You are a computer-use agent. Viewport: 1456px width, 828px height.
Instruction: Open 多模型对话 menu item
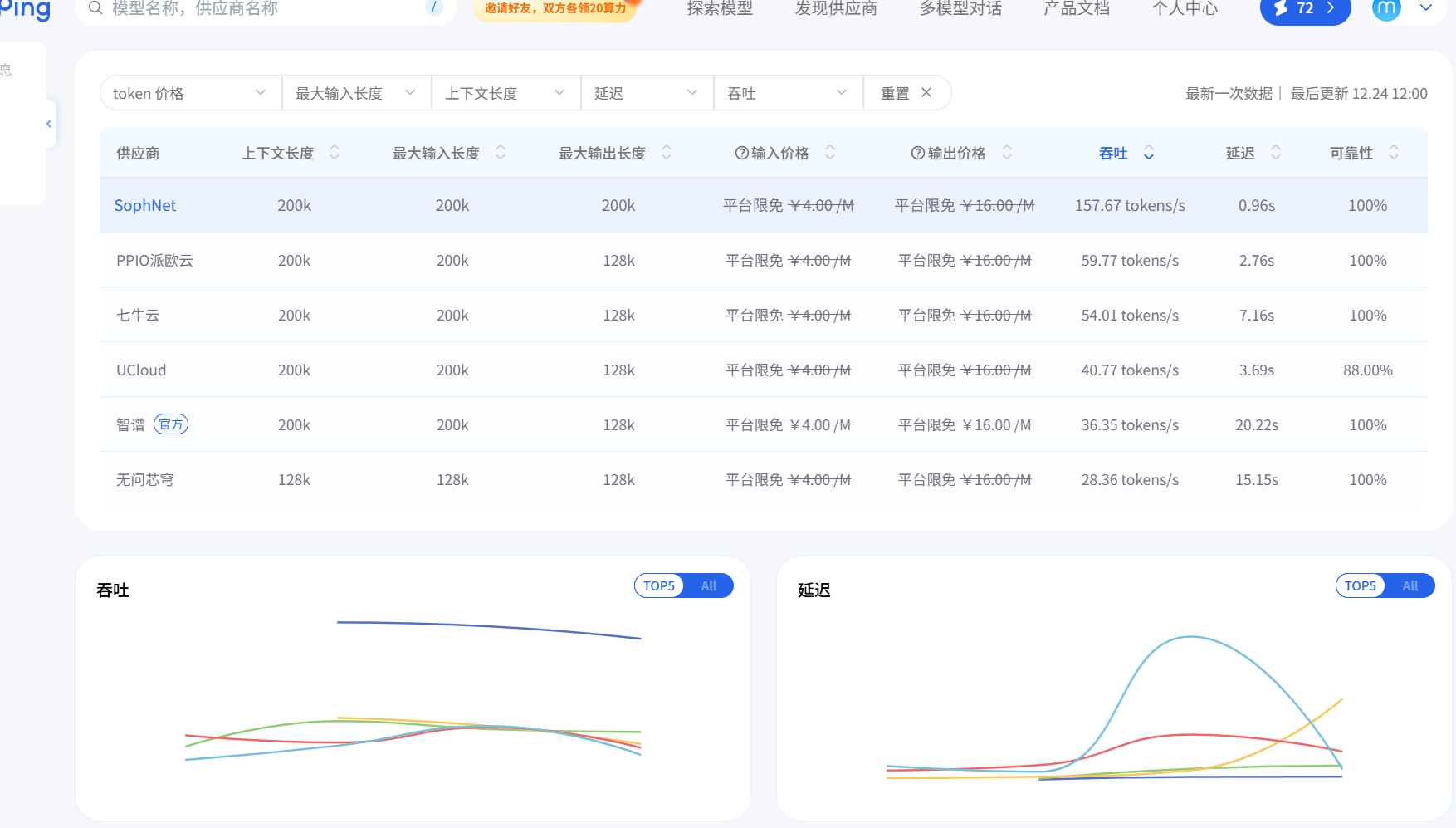coord(960,8)
